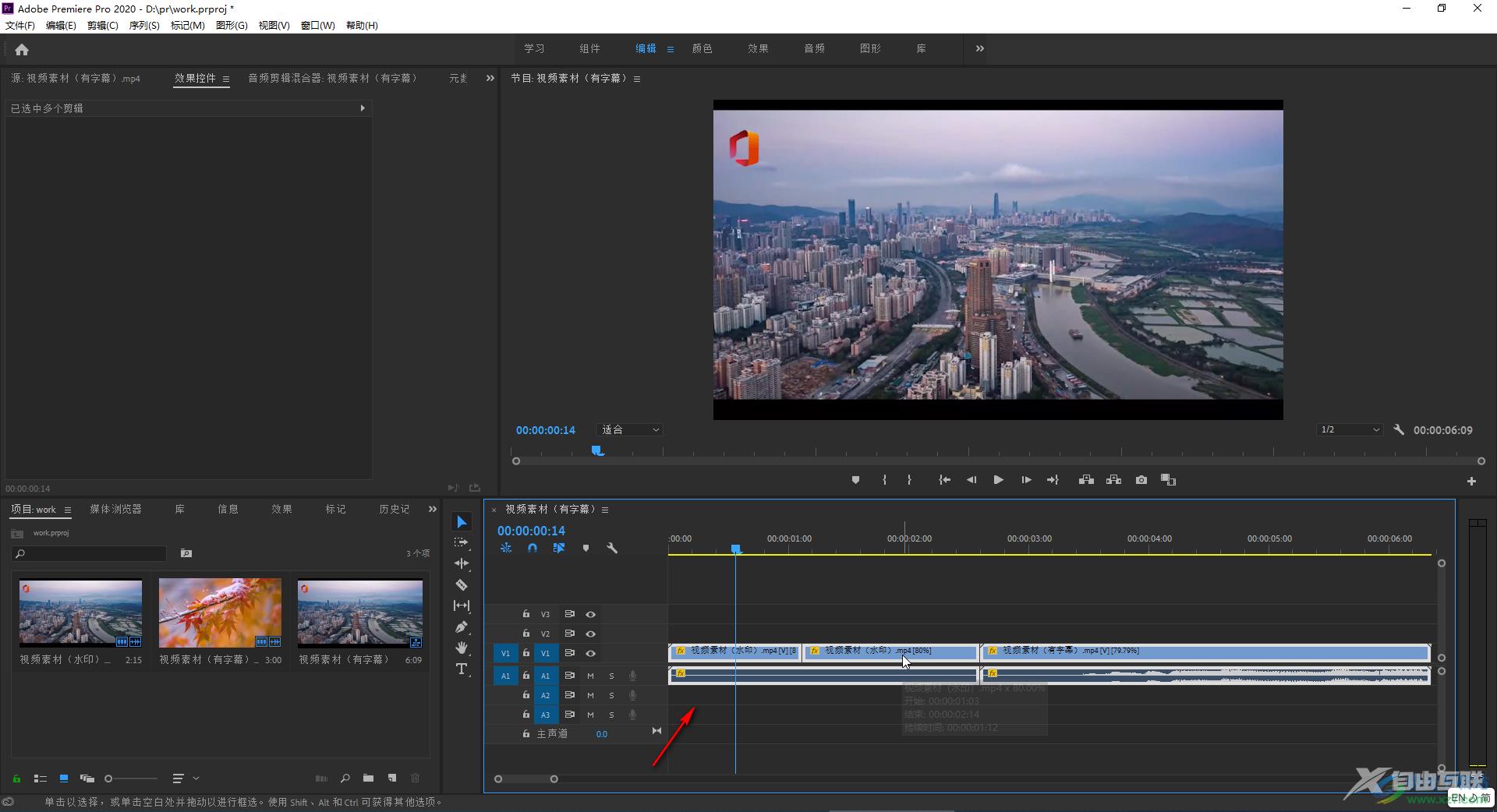This screenshot has width=1497, height=812.
Task: Open 文件(F) menu
Action: [x=20, y=26]
